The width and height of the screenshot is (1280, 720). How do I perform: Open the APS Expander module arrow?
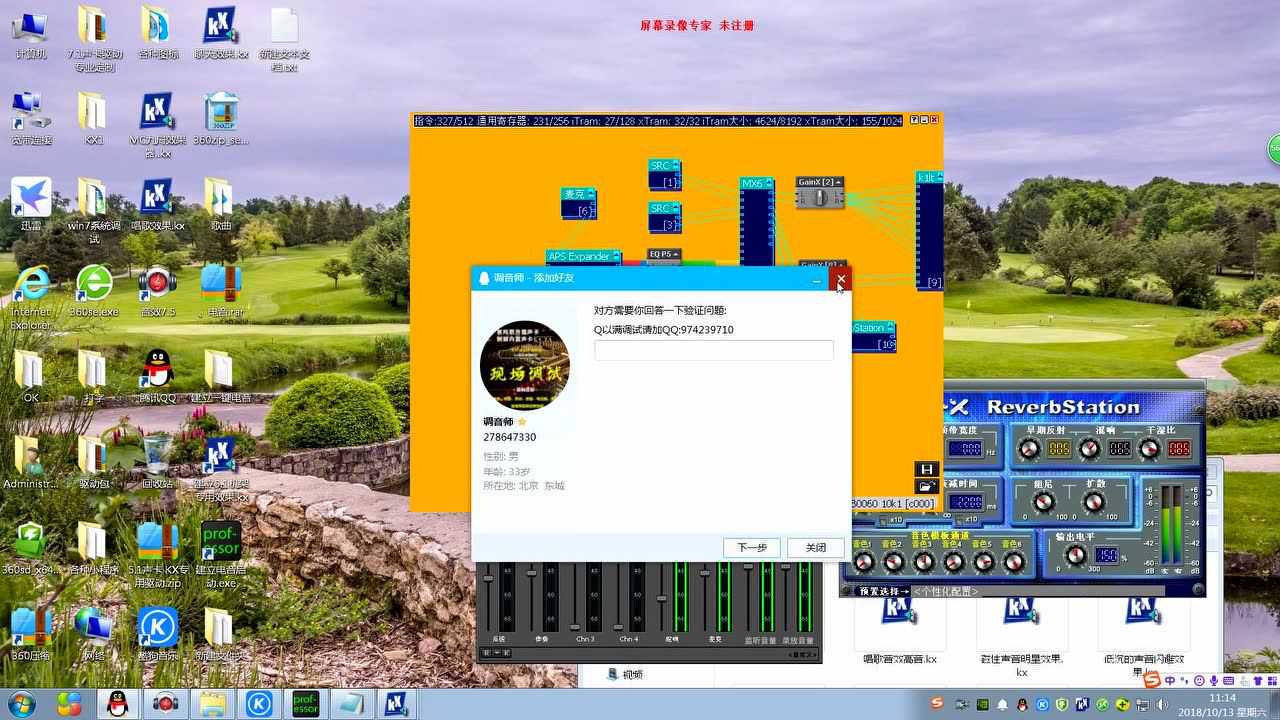click(616, 257)
